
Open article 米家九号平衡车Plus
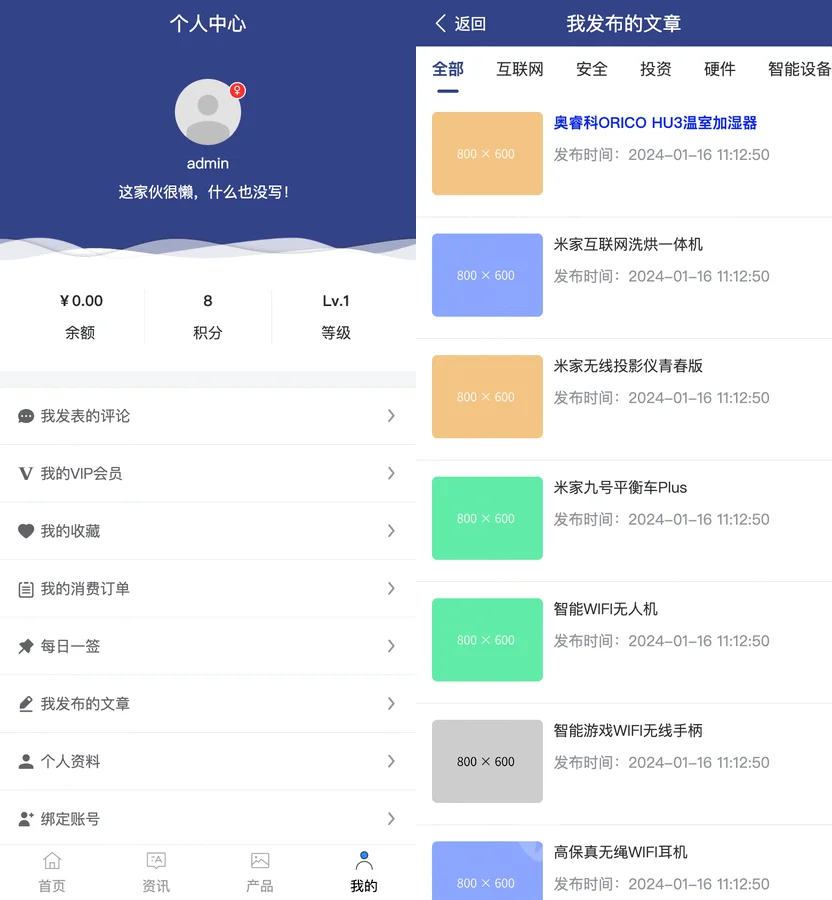(x=620, y=488)
